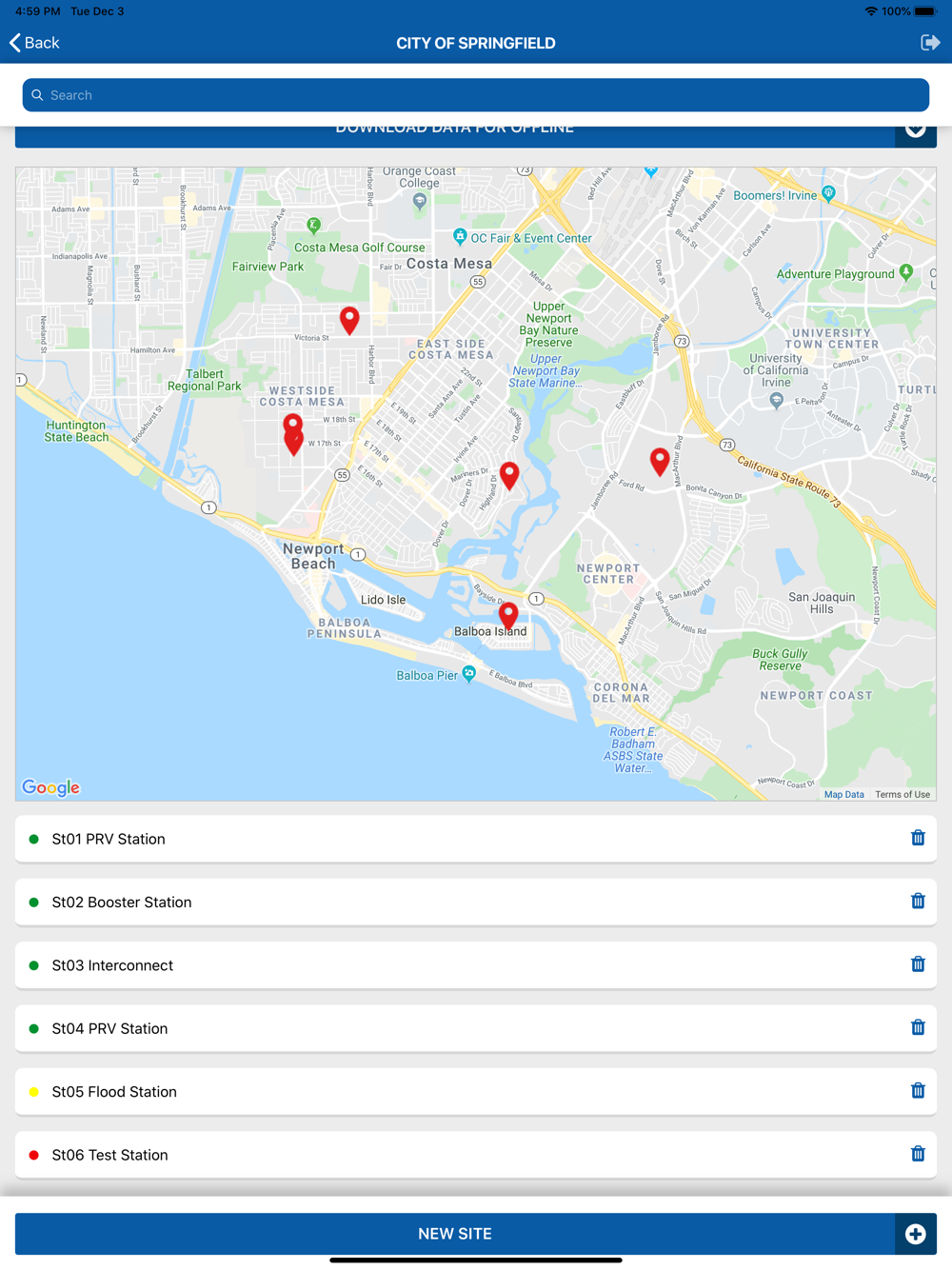Open St01 PRV Station row
Viewport: 952px width, 1270px height.
point(476,839)
